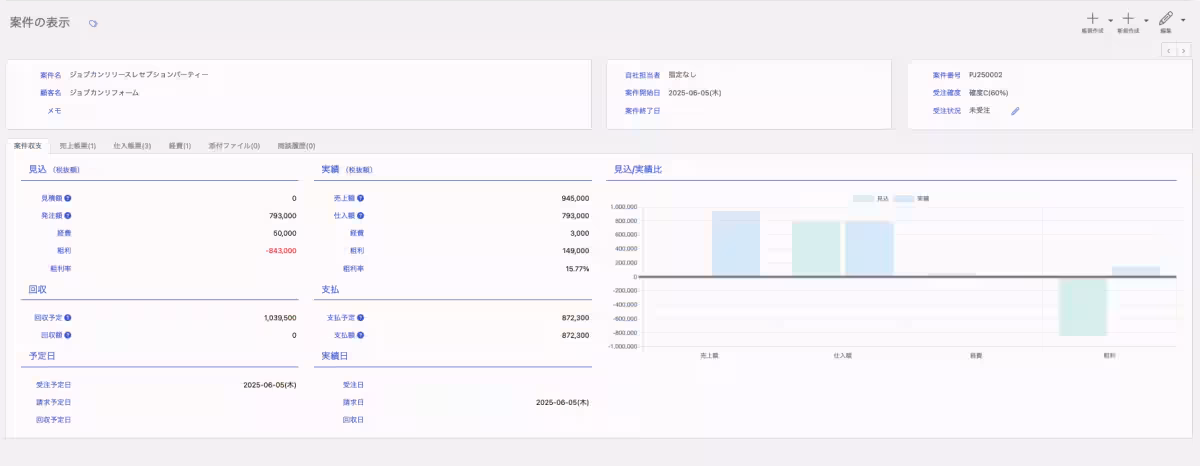Click the 見込/実績比 chart heading

(638, 169)
